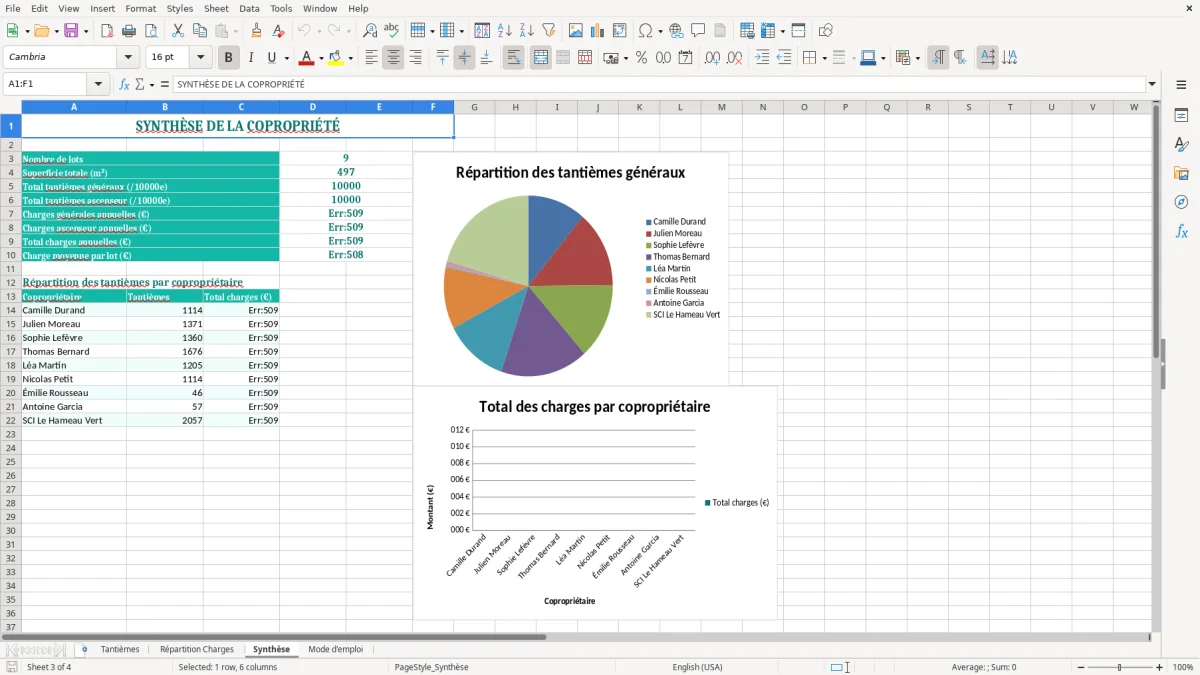Viewport: 1200px width, 675px height.
Task: Click in the formula input line
Action: [x=658, y=85]
